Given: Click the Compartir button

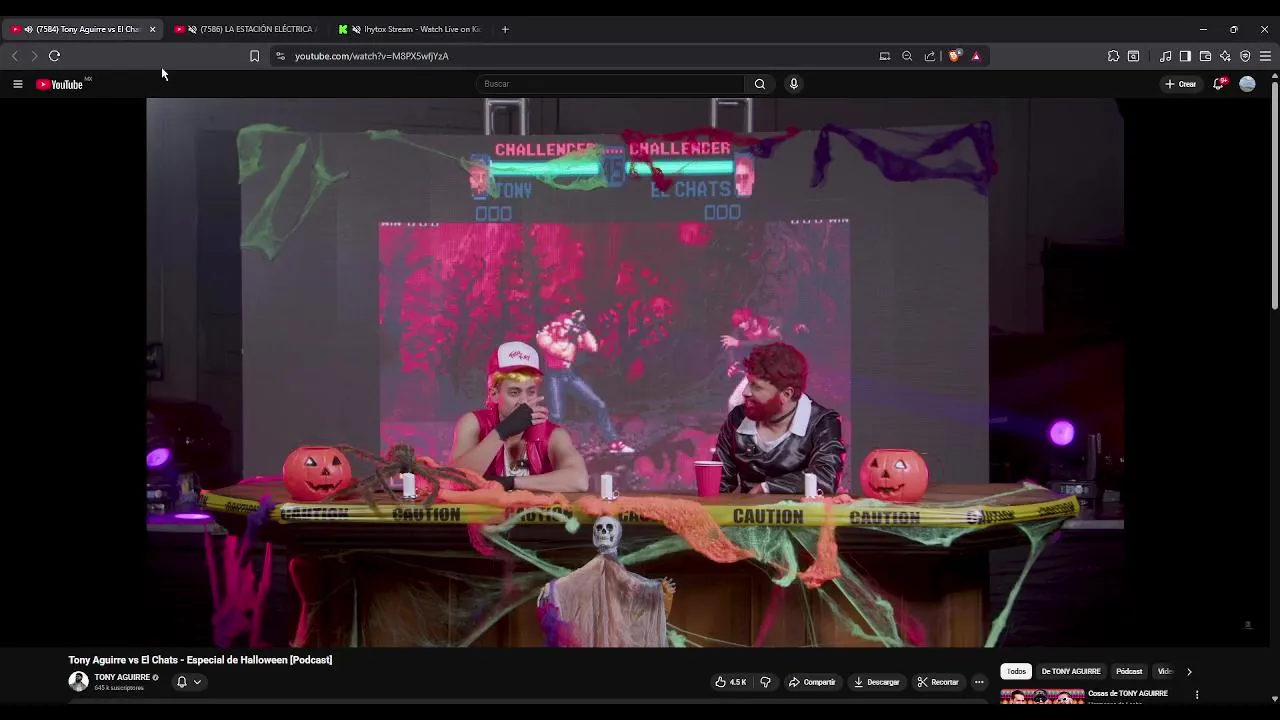Looking at the screenshot, I should [812, 682].
